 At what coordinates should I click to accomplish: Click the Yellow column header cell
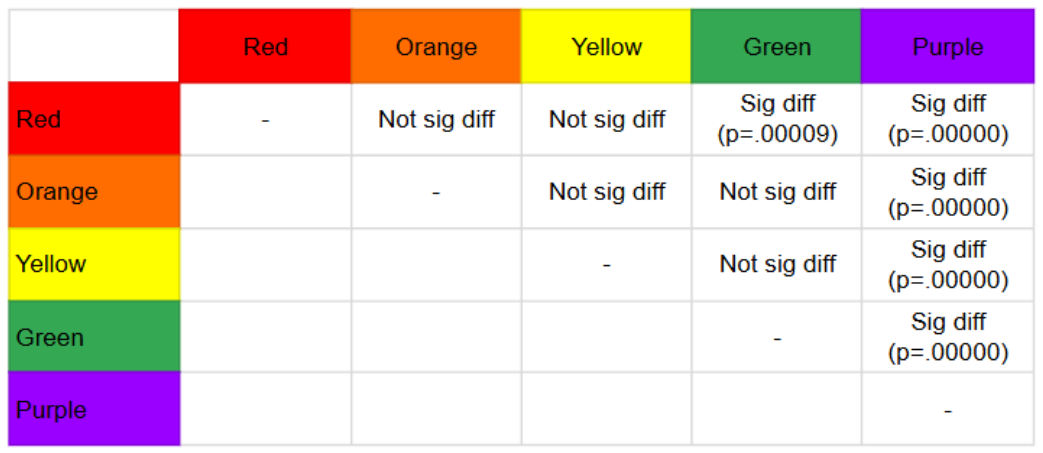click(607, 46)
